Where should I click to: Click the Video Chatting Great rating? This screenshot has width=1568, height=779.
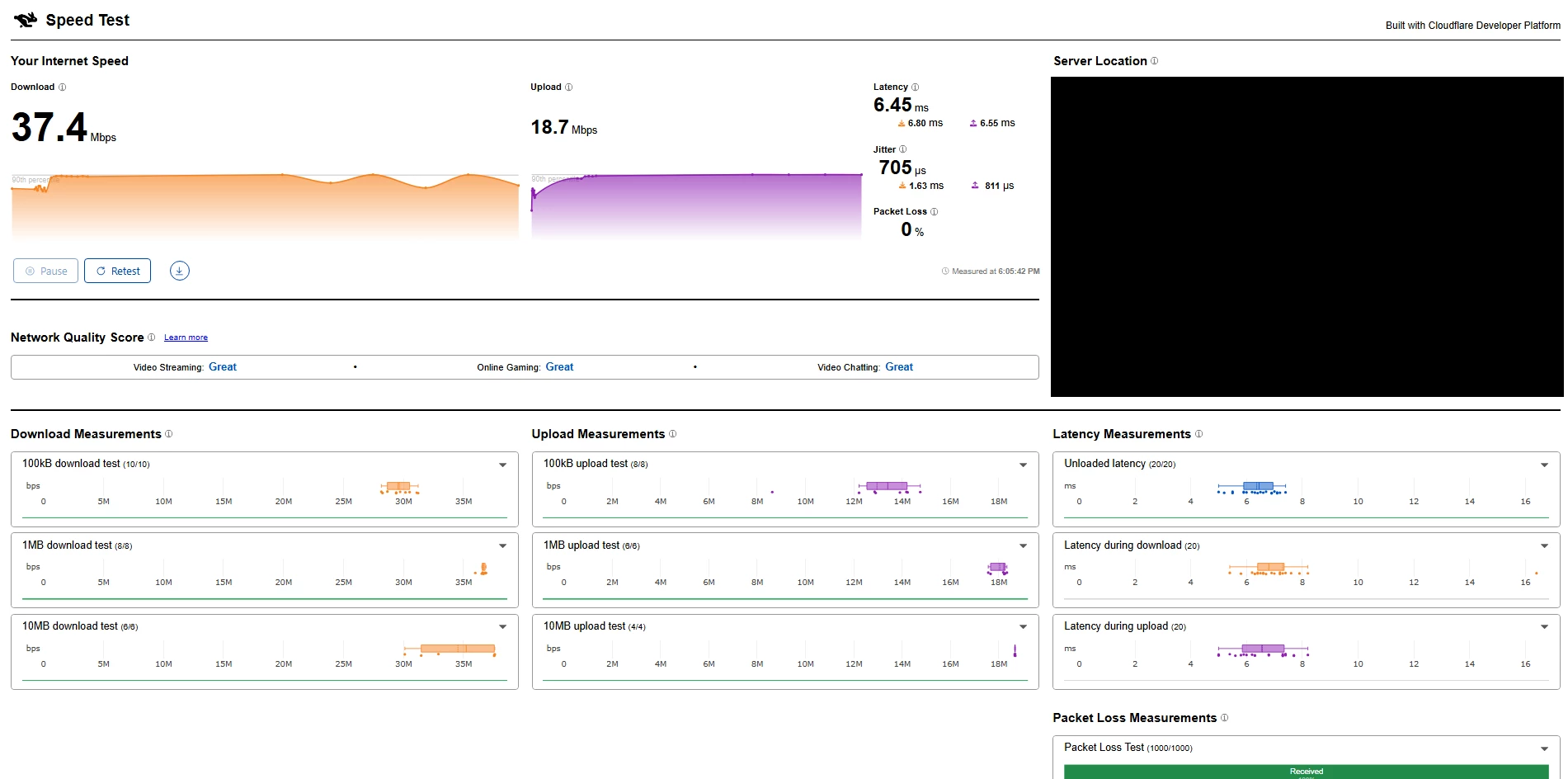point(899,367)
